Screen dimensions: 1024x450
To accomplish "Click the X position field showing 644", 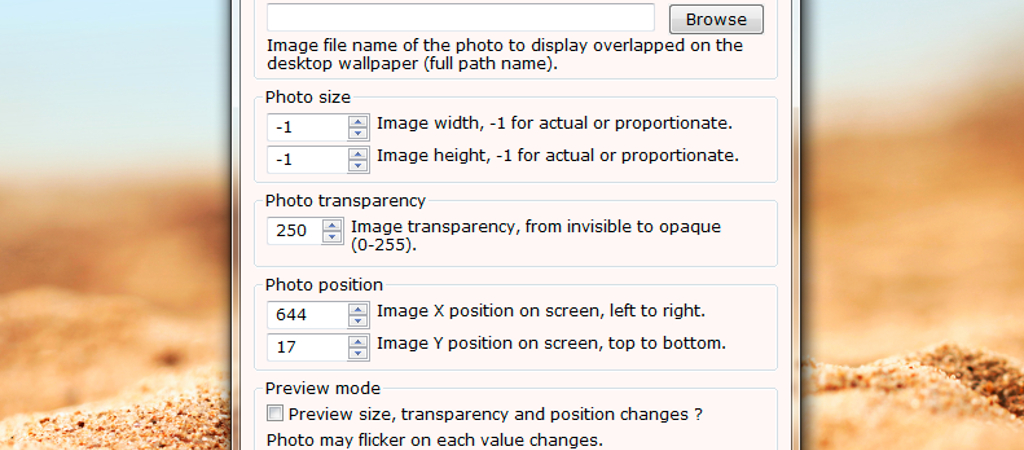I will [x=307, y=315].
